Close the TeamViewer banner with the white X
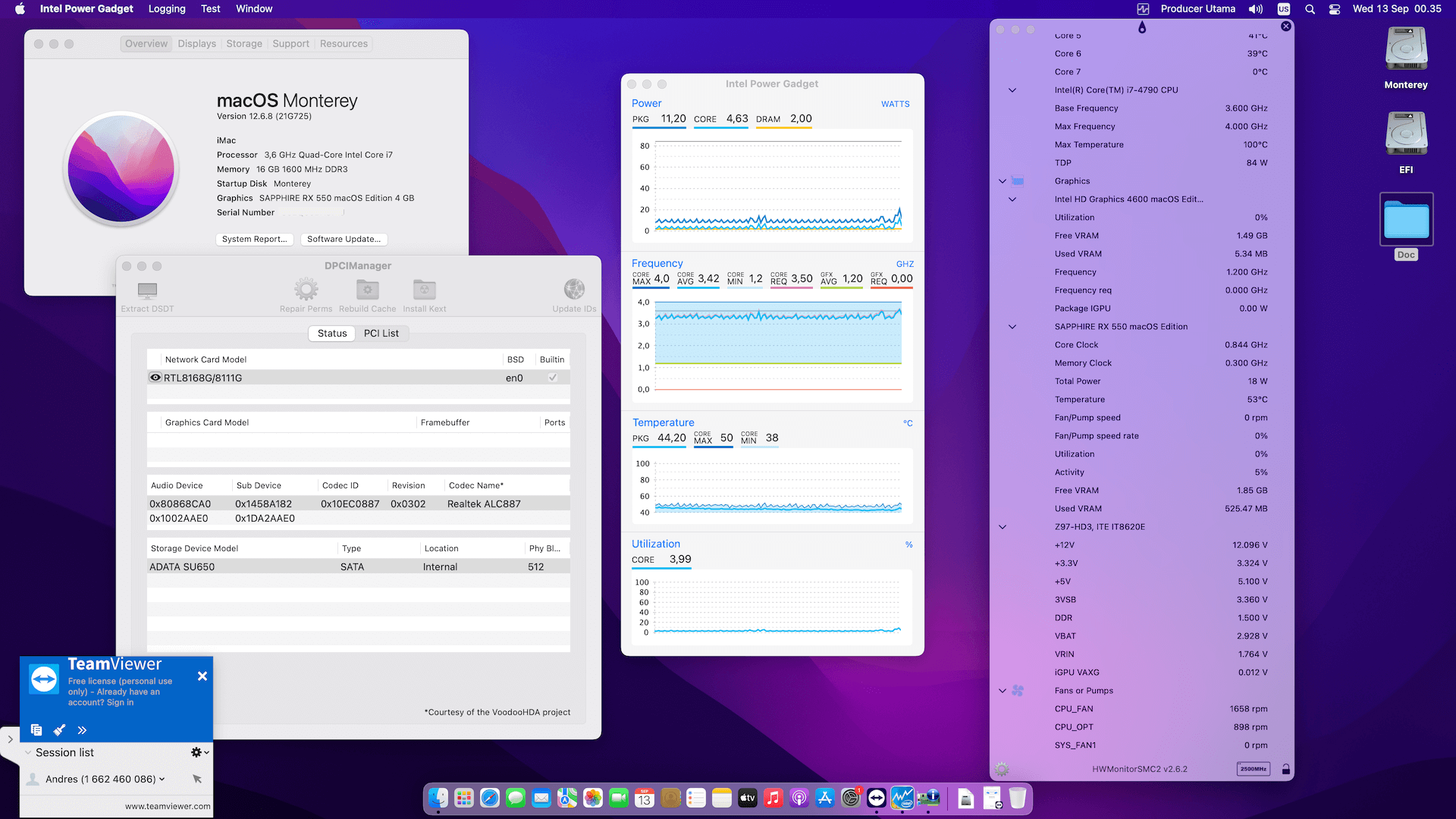Screen dimensions: 1456x819 click(x=202, y=676)
